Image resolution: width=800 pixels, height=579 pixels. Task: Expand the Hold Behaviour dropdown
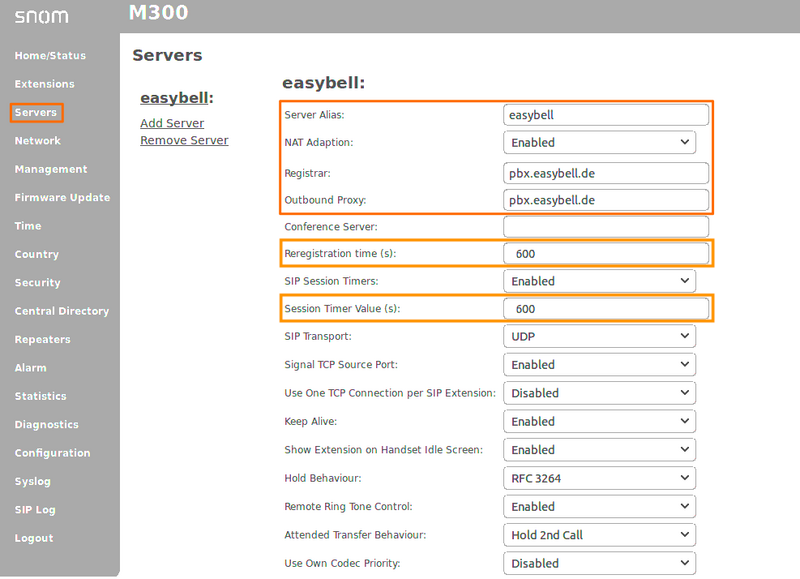599,479
